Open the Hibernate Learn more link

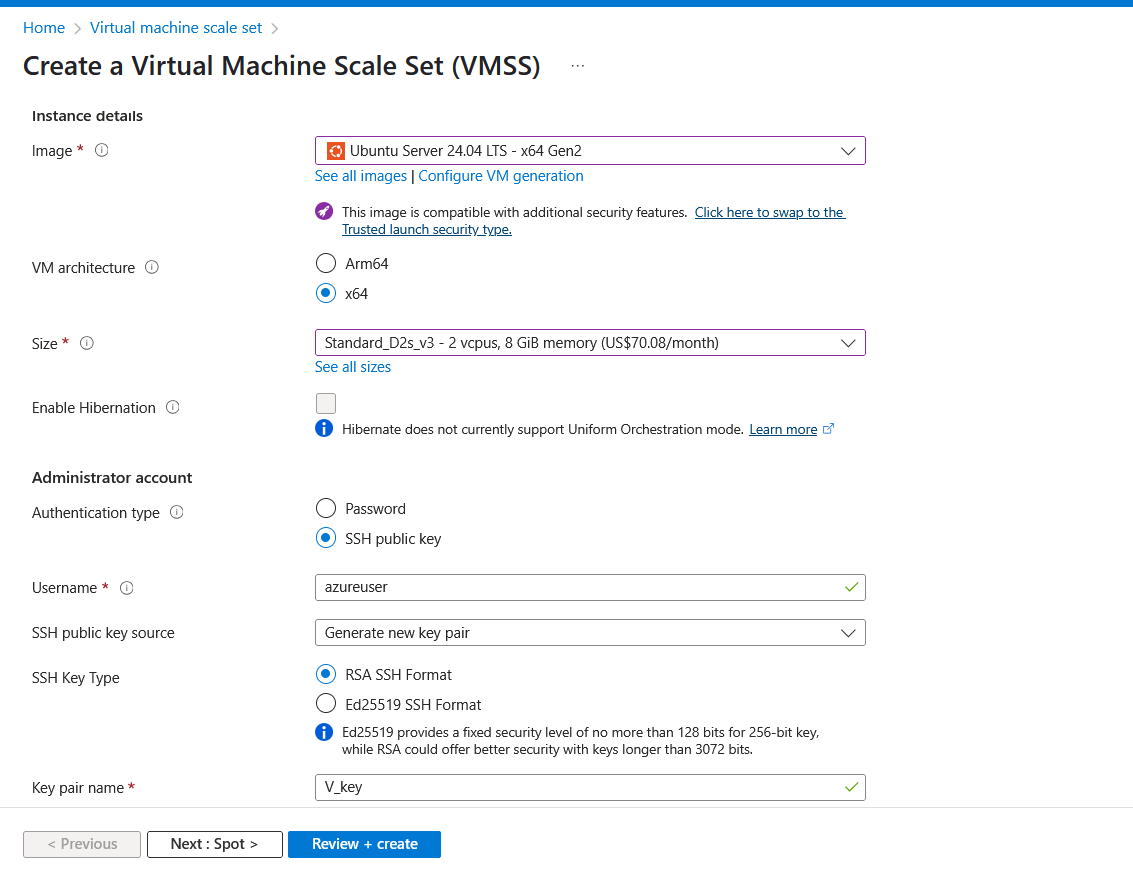783,429
